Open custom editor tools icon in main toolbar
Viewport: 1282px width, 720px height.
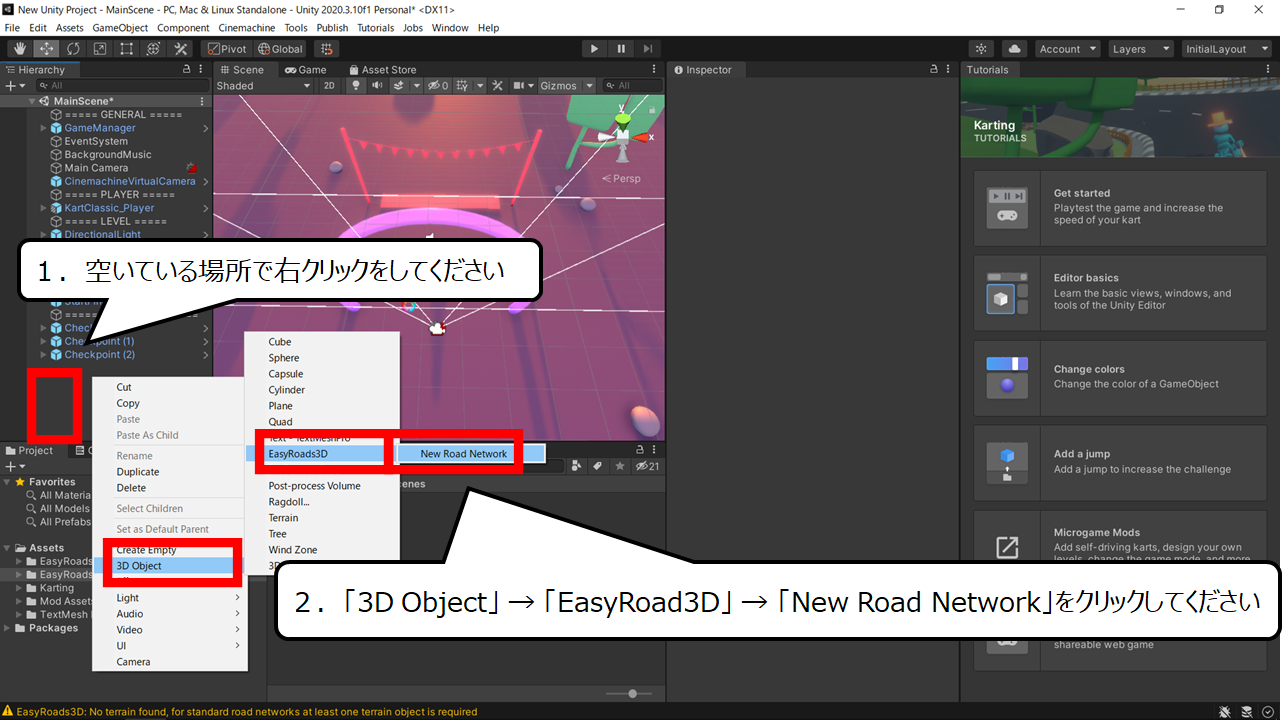(x=181, y=49)
